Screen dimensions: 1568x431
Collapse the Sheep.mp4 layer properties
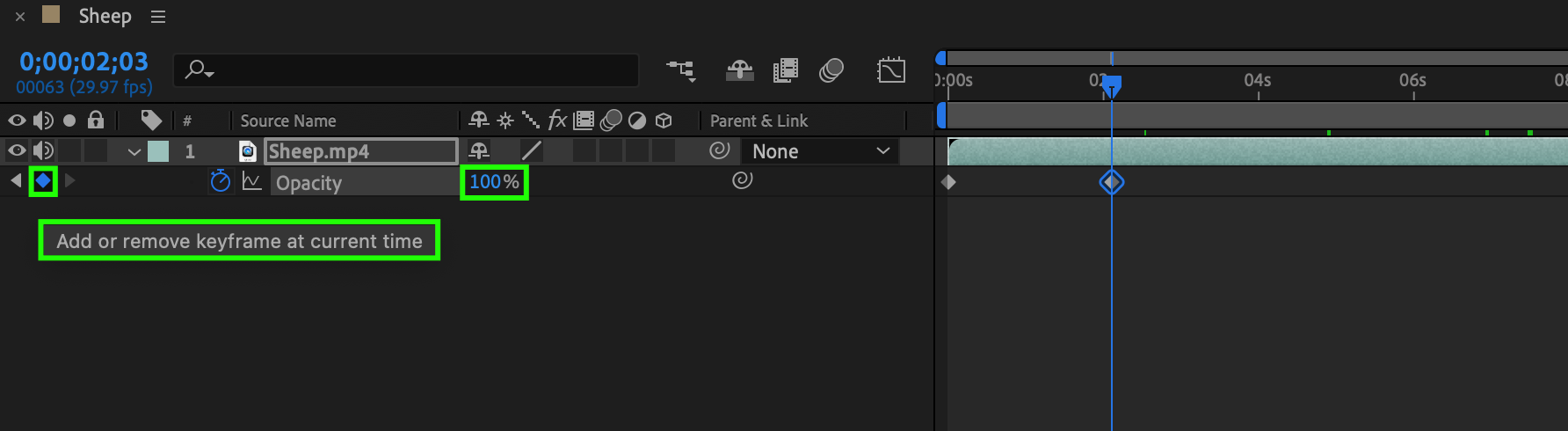click(x=134, y=151)
